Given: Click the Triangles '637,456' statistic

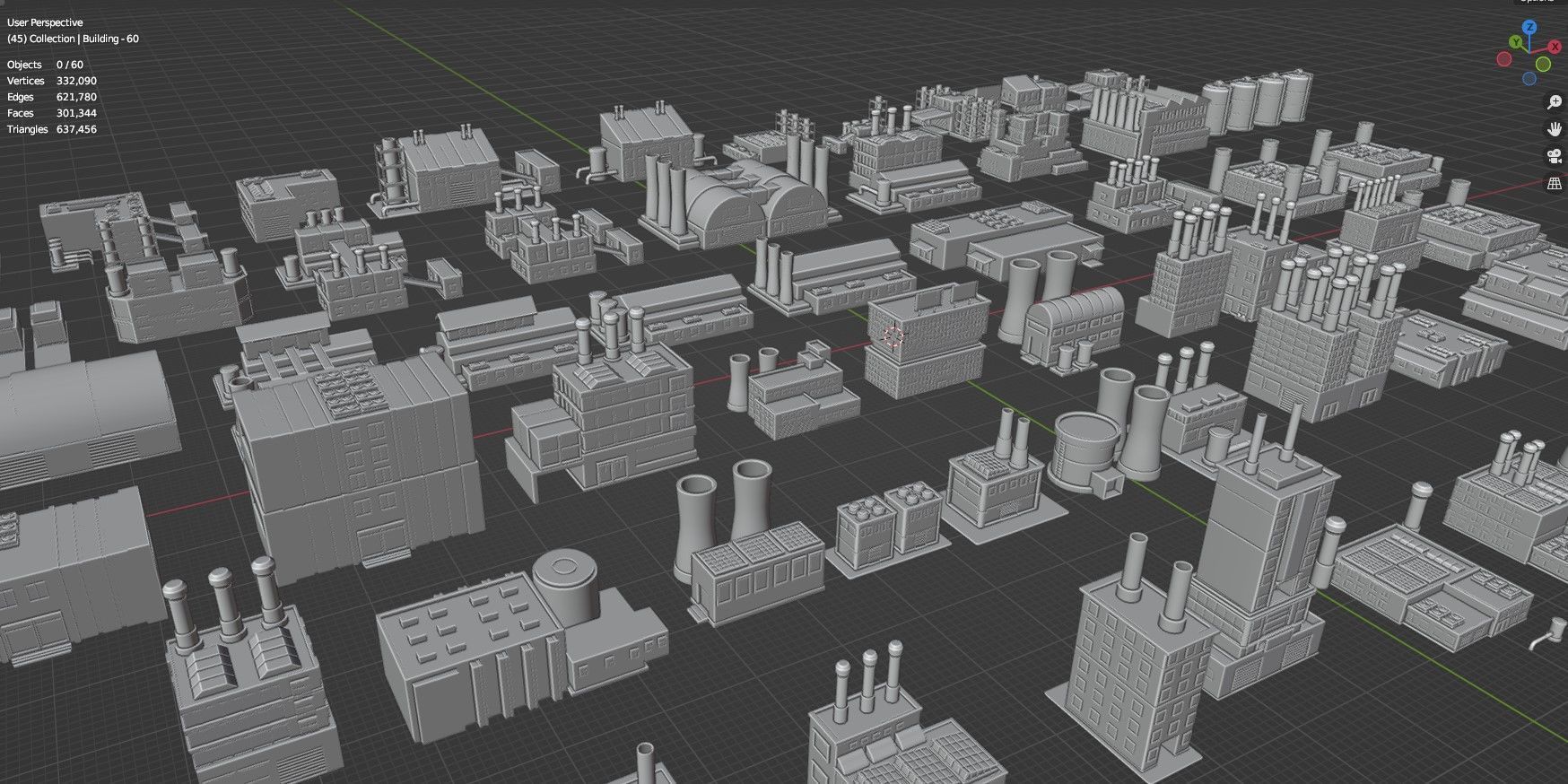Looking at the screenshot, I should tap(76, 129).
